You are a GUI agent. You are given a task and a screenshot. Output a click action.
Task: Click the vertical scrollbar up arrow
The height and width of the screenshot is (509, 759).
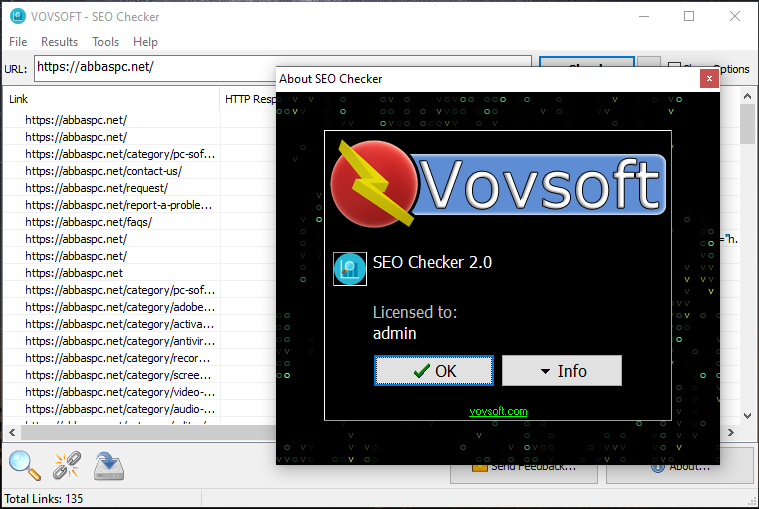point(747,96)
